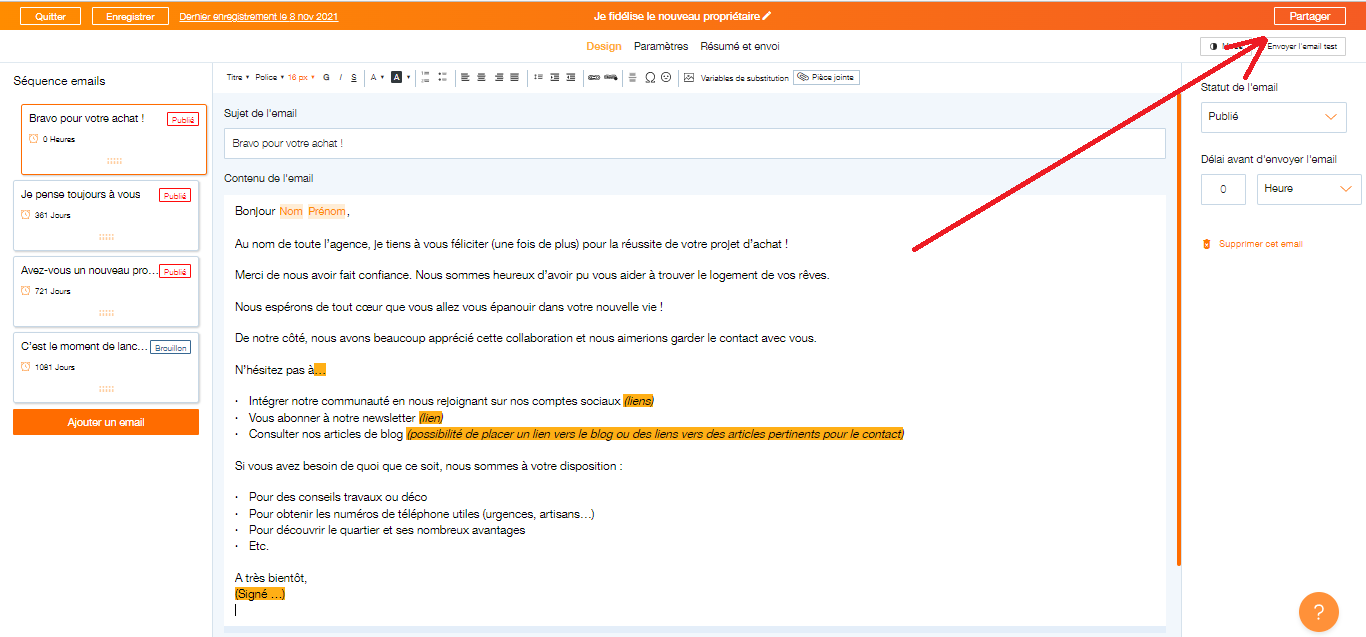The image size is (1366, 637).
Task: Click the Quitter button
Action: tap(50, 16)
